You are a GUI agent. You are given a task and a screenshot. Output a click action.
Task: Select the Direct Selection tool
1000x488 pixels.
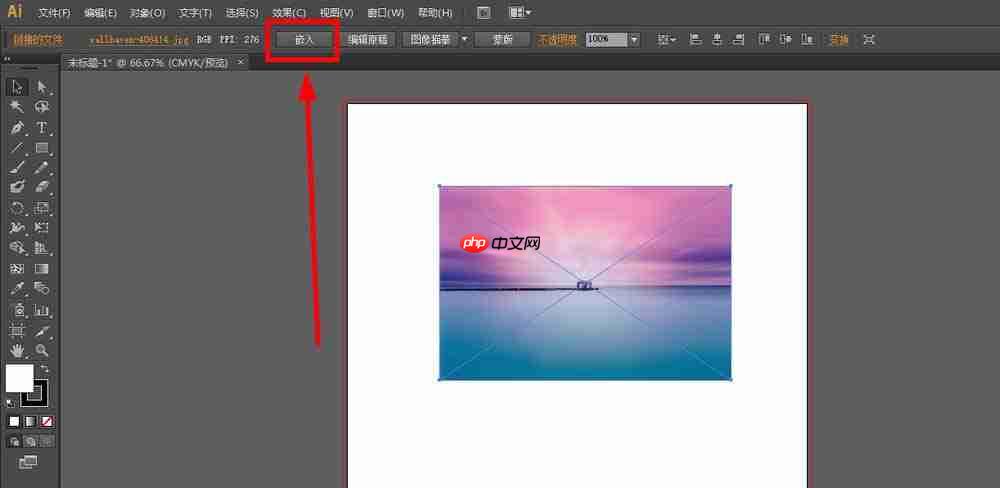tap(42, 87)
